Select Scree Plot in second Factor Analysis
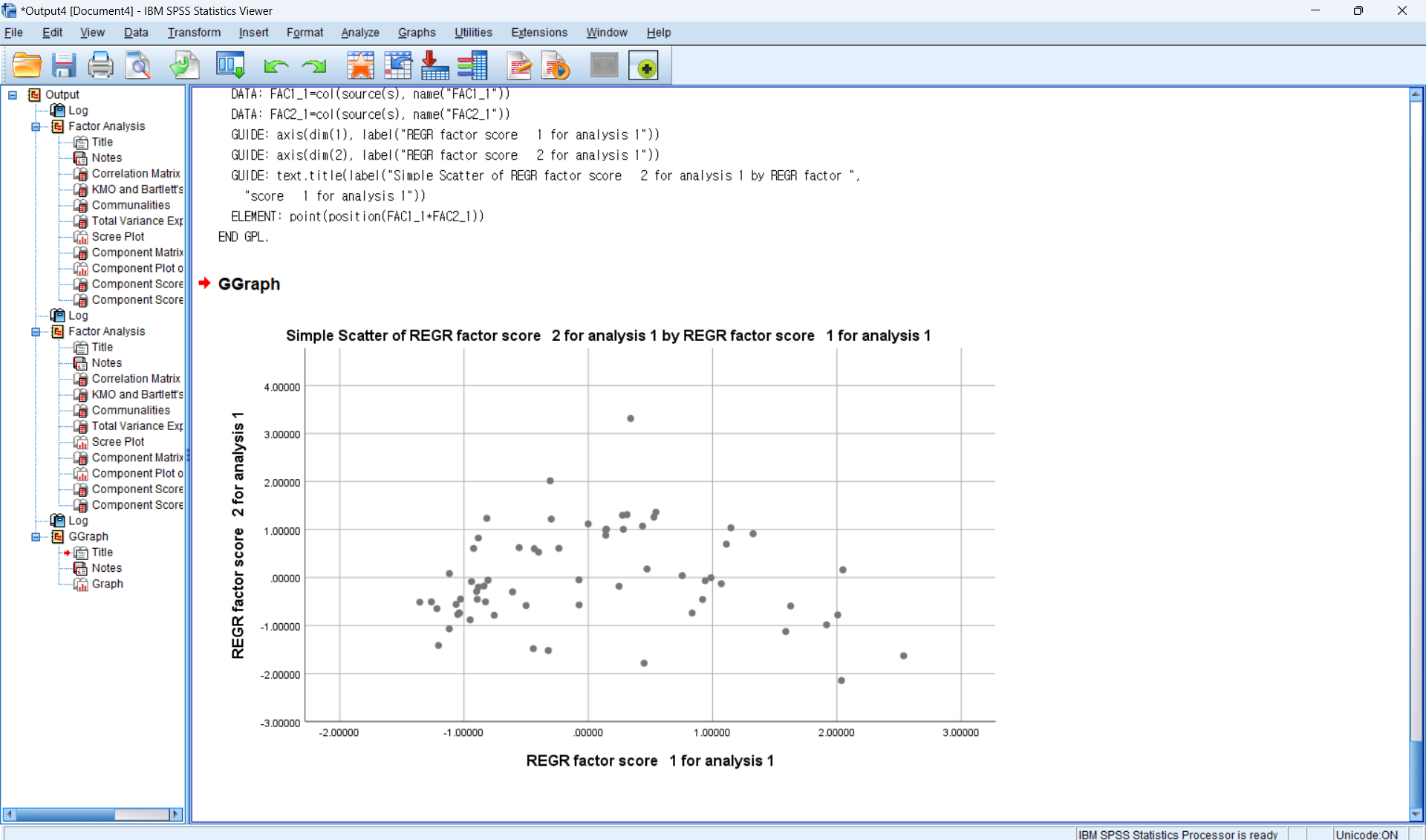 coord(117,442)
